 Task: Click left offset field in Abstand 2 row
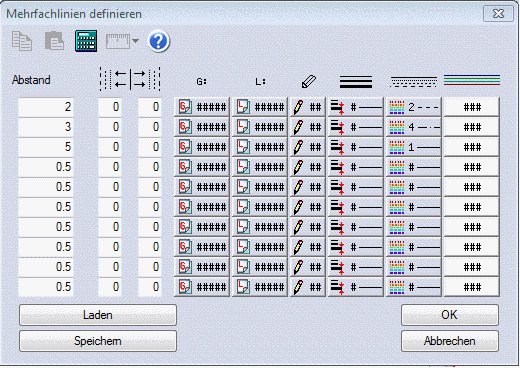click(110, 107)
